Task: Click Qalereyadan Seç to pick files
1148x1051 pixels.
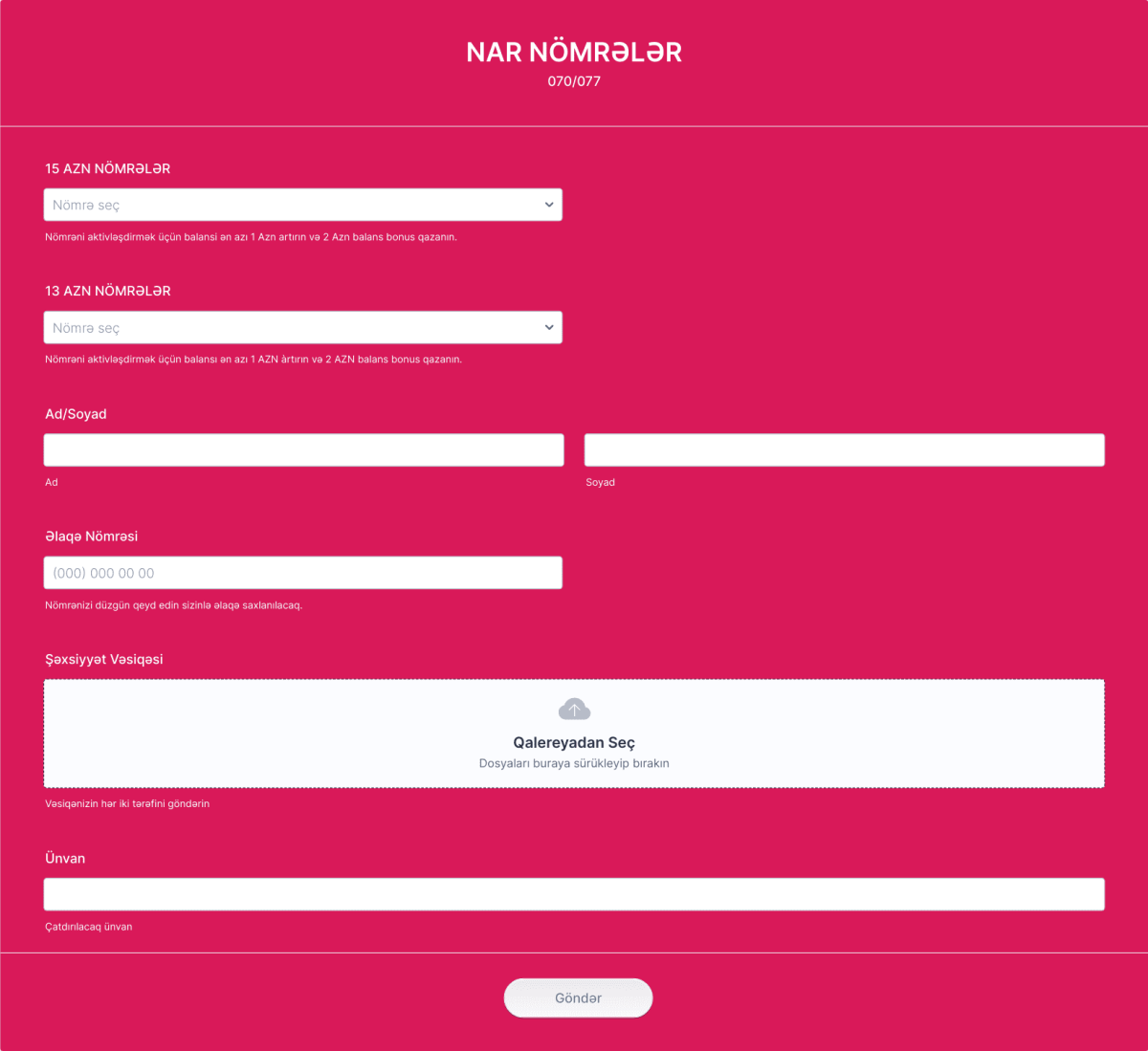Action: [x=574, y=742]
